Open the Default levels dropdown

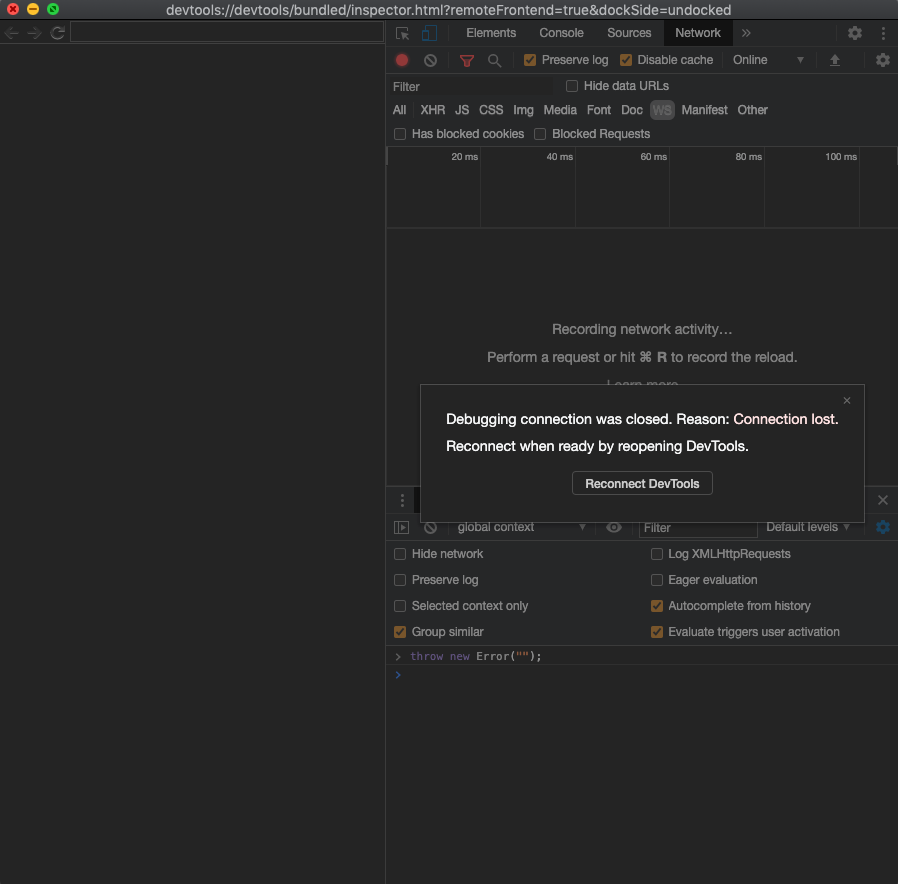pyautogui.click(x=808, y=527)
